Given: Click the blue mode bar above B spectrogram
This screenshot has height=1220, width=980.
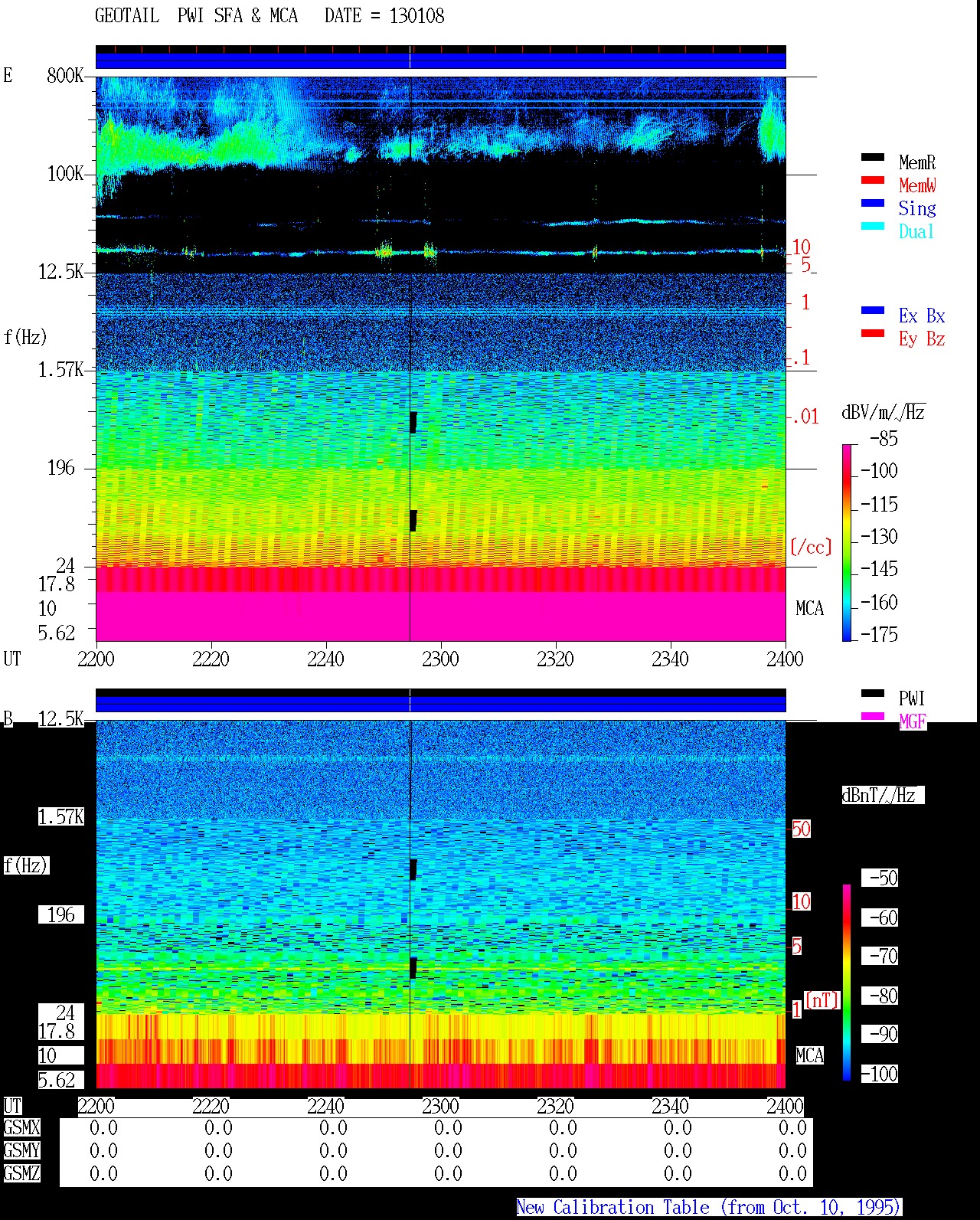Looking at the screenshot, I should pos(441,703).
